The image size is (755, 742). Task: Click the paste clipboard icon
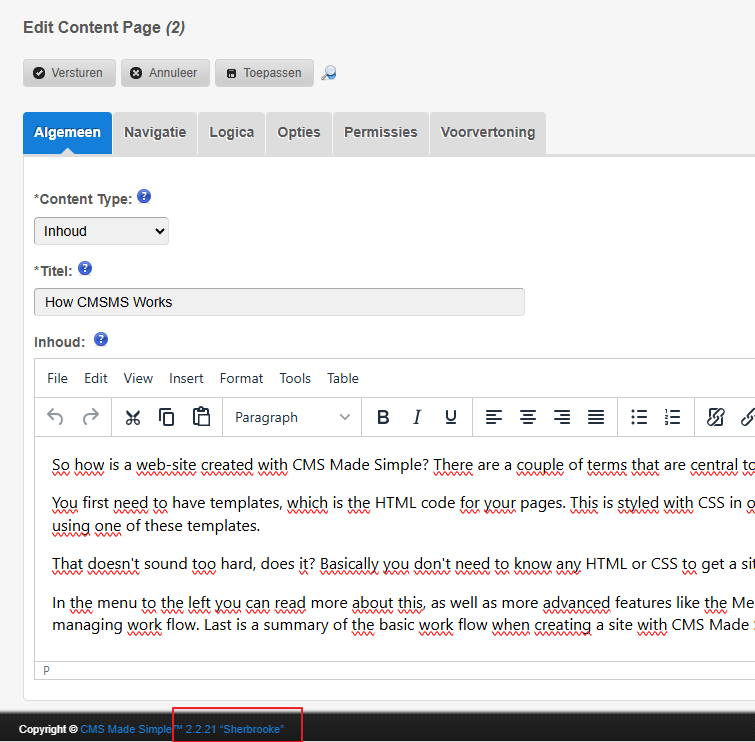tap(202, 417)
